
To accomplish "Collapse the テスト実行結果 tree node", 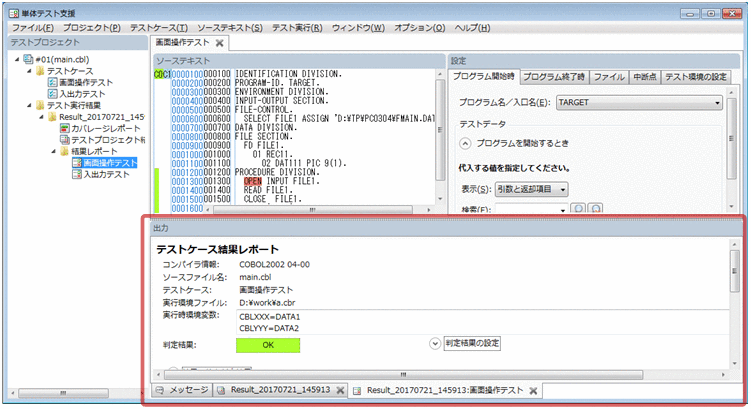I will pos(29,105).
